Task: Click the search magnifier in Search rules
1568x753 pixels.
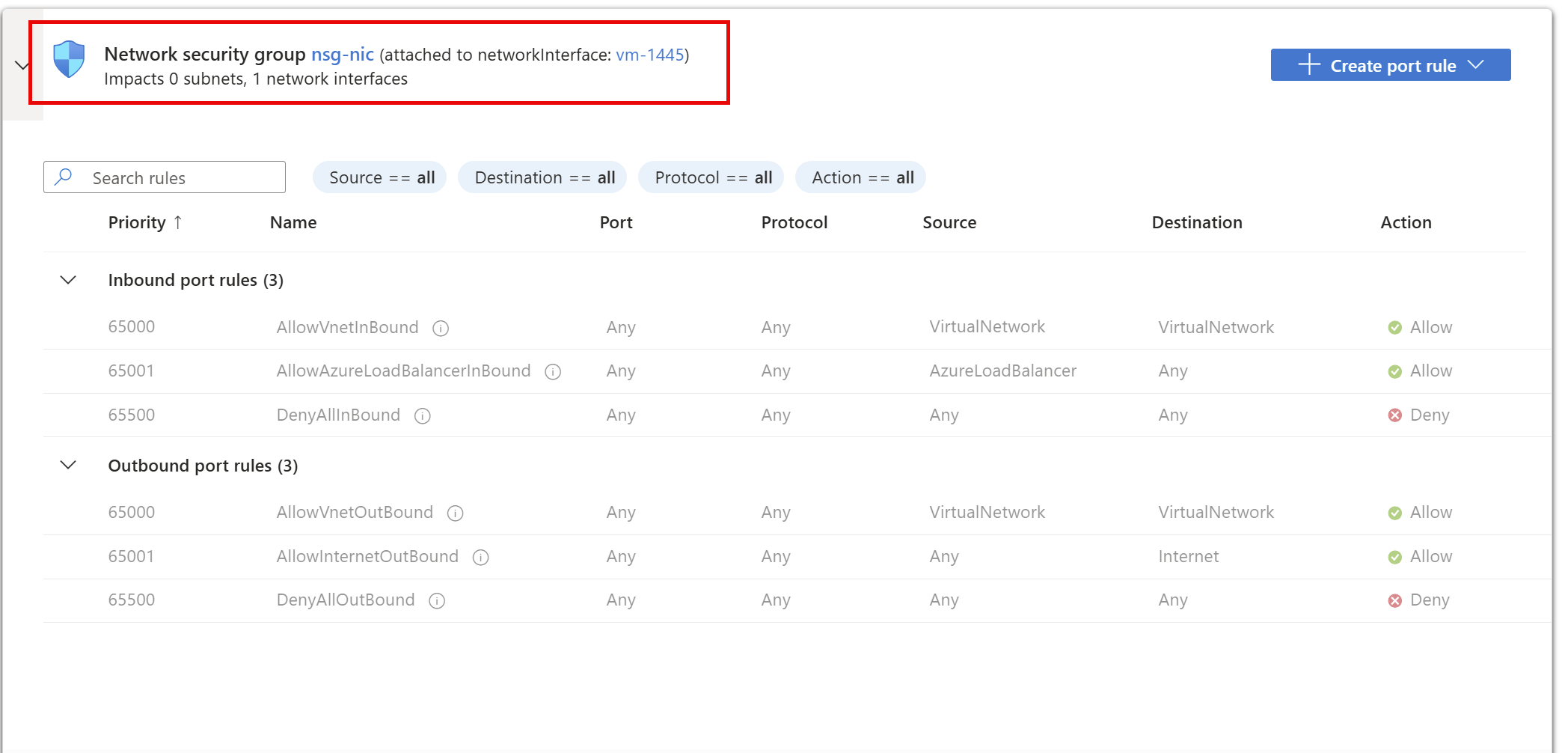Action: pos(64,177)
